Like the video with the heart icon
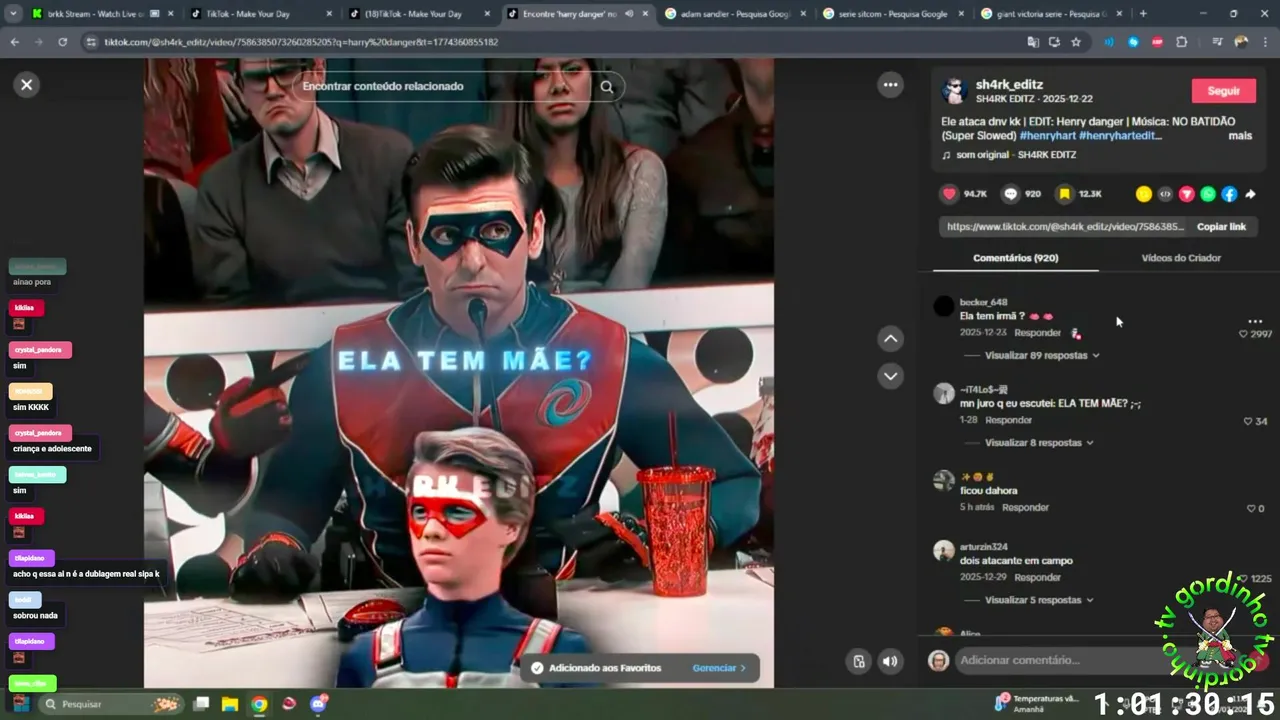1280x720 pixels. coord(948,194)
